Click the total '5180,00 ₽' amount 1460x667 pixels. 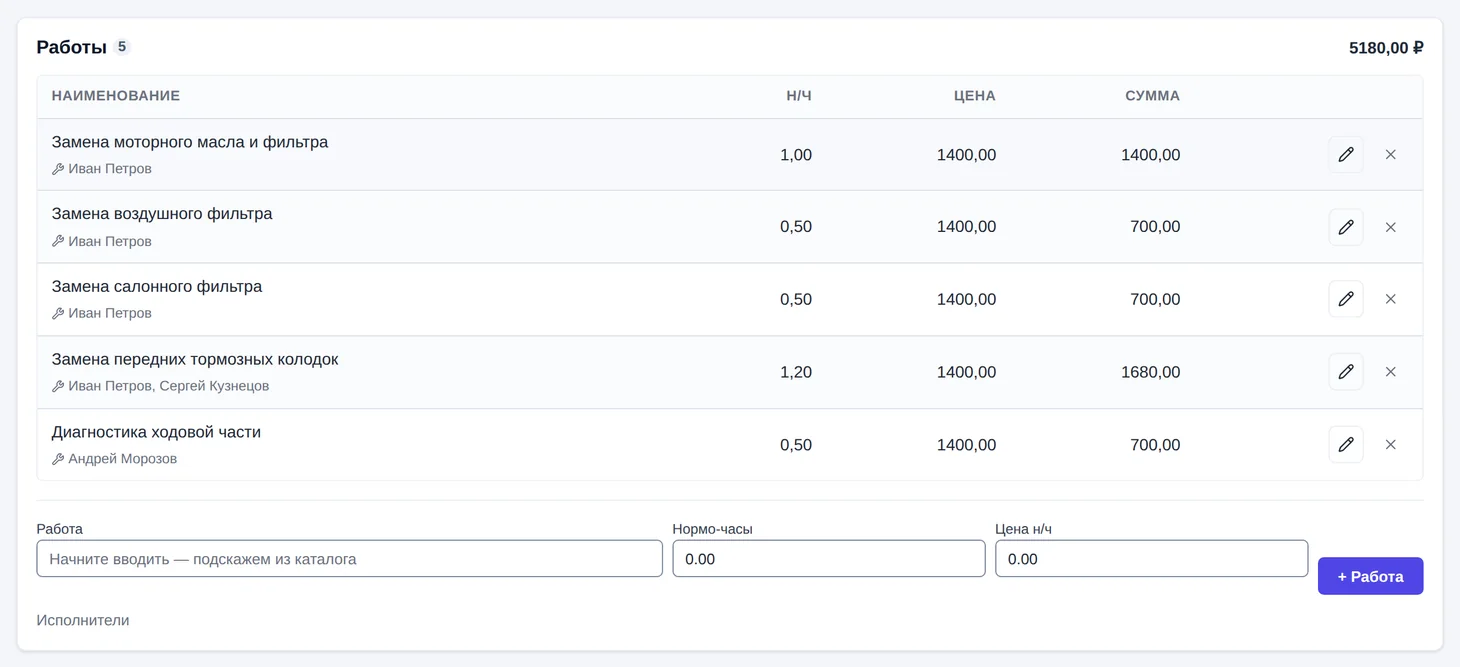click(1386, 48)
